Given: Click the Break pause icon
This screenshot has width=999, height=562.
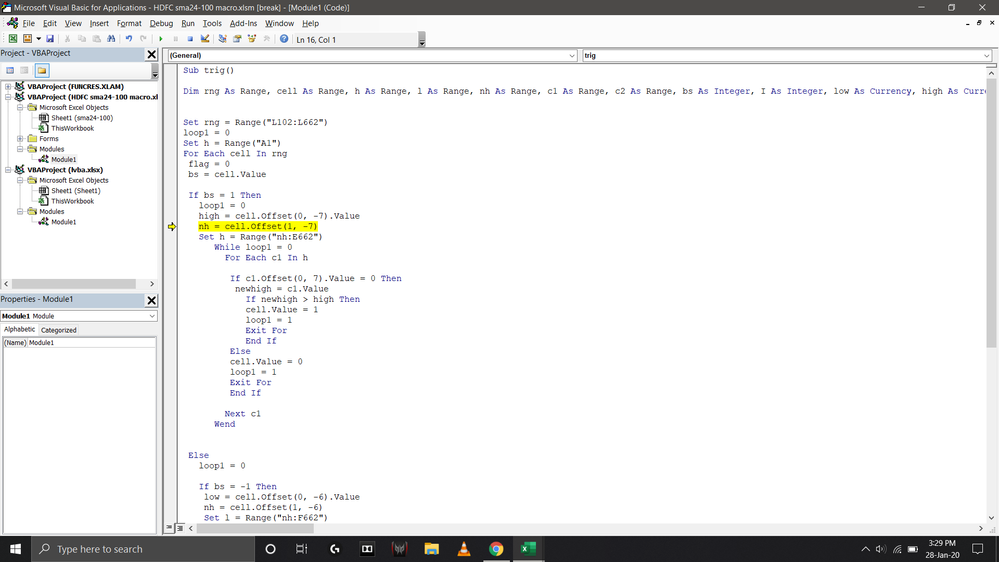Looking at the screenshot, I should [175, 39].
